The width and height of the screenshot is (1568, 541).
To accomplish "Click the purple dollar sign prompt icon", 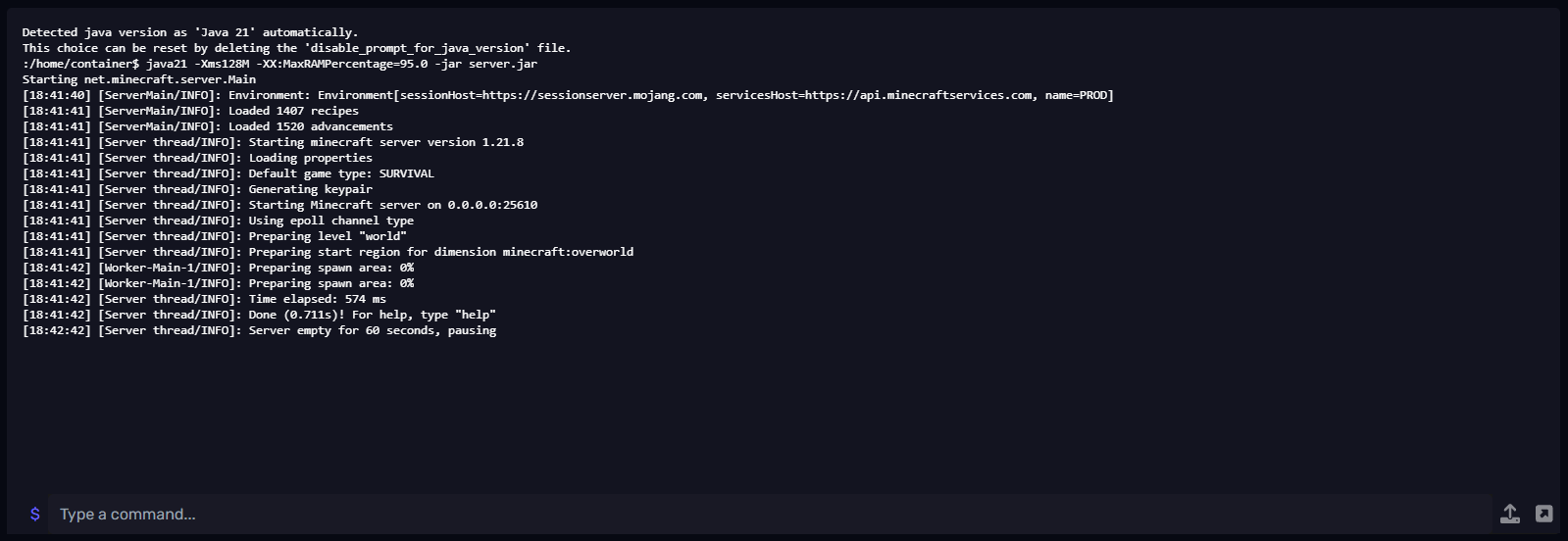I will (x=35, y=514).
